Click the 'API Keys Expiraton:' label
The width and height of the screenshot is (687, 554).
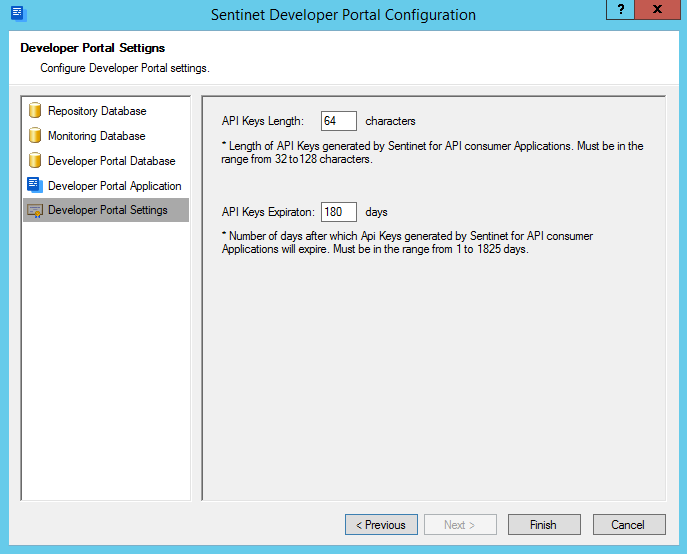point(268,212)
